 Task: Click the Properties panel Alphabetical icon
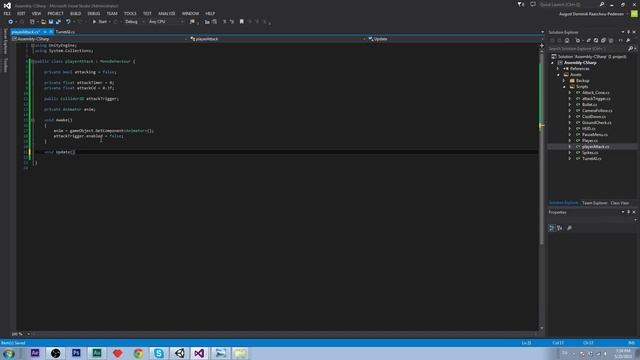(560, 228)
